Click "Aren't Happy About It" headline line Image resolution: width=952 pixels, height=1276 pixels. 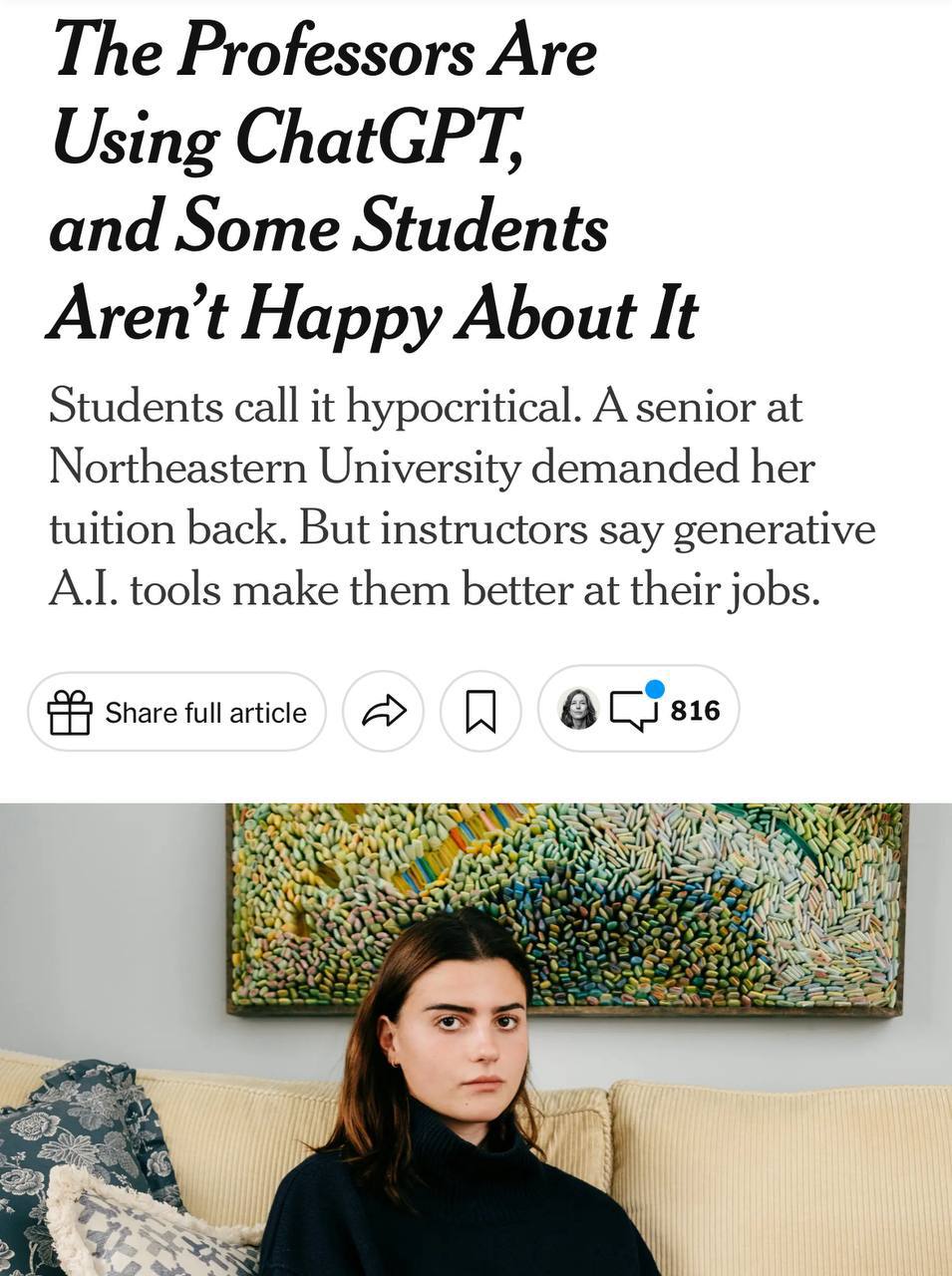click(372, 314)
